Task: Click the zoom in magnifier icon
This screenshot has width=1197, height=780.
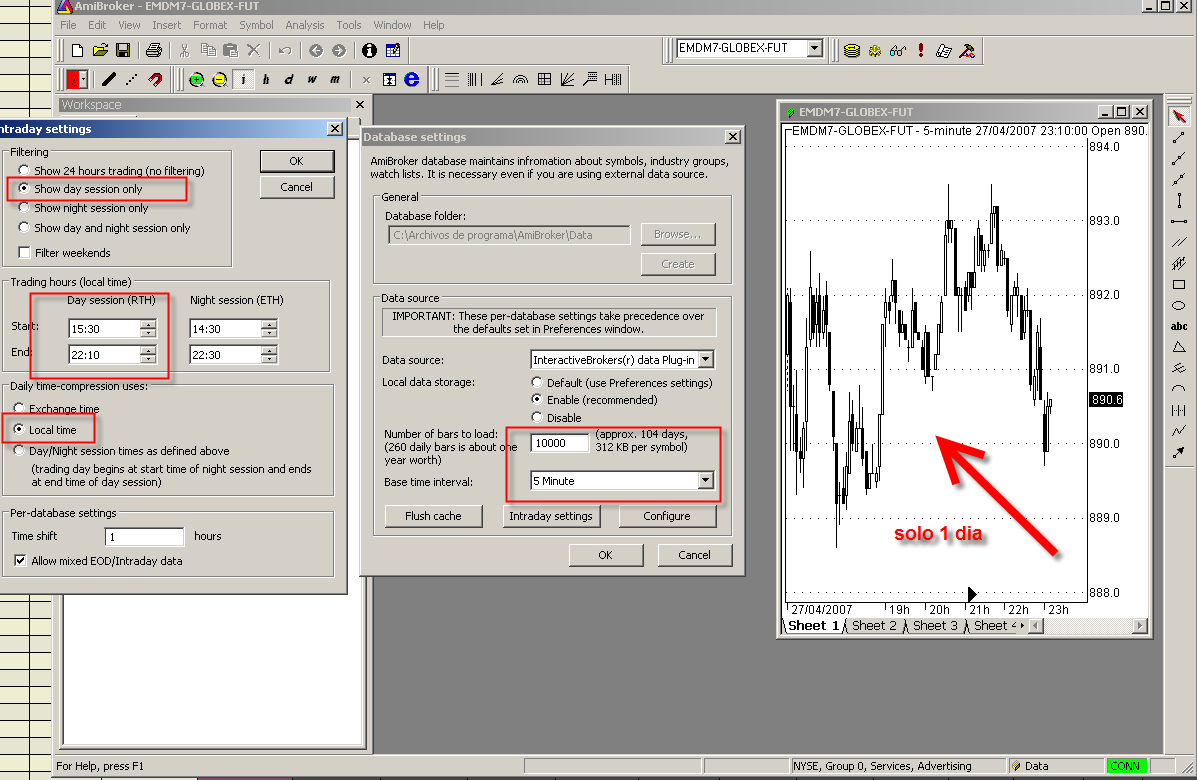Action: pos(196,80)
